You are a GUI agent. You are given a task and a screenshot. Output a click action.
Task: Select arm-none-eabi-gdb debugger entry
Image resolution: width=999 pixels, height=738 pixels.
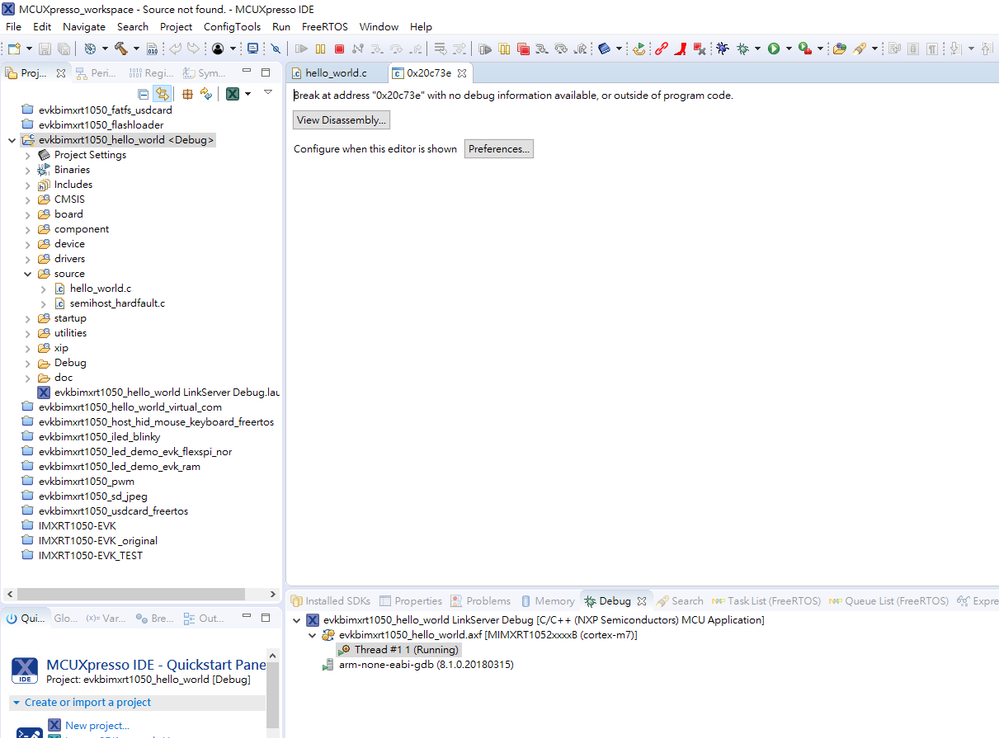[418, 665]
